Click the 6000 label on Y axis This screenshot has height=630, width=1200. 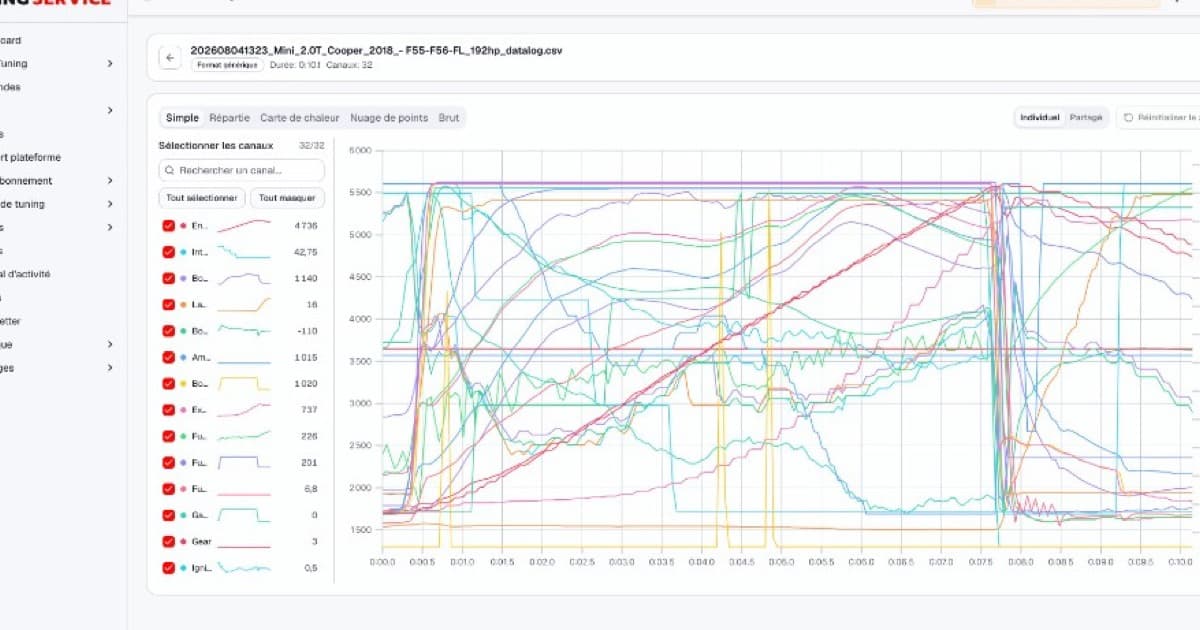pyautogui.click(x=360, y=150)
